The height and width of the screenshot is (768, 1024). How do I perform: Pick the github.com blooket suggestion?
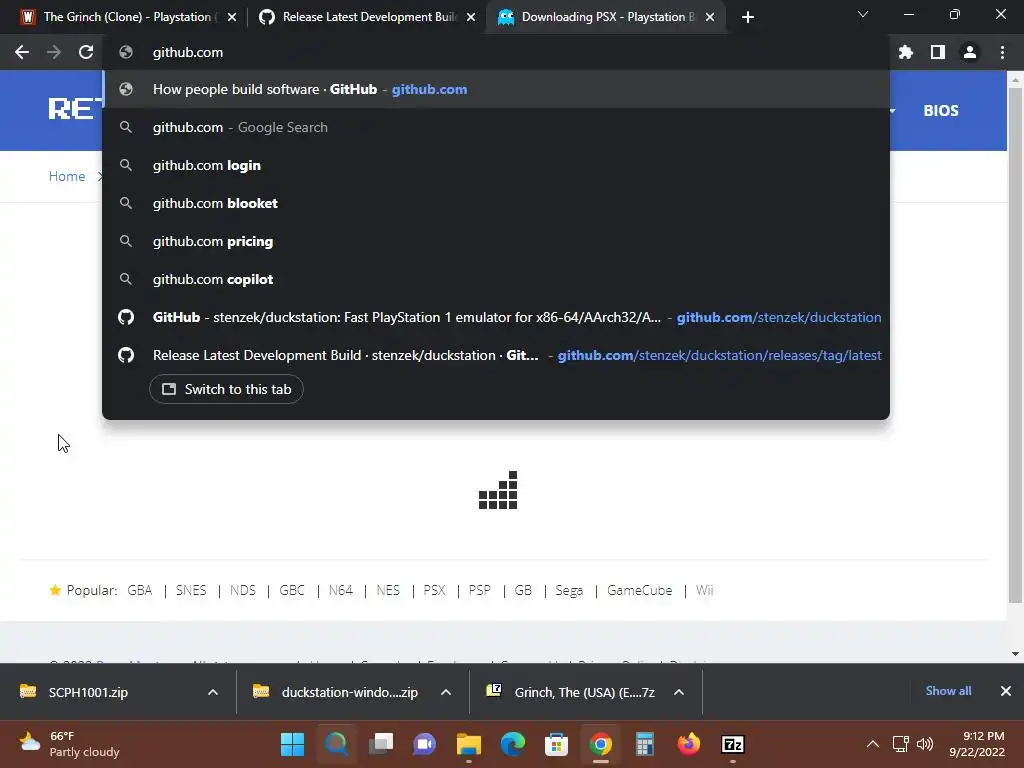(496, 203)
